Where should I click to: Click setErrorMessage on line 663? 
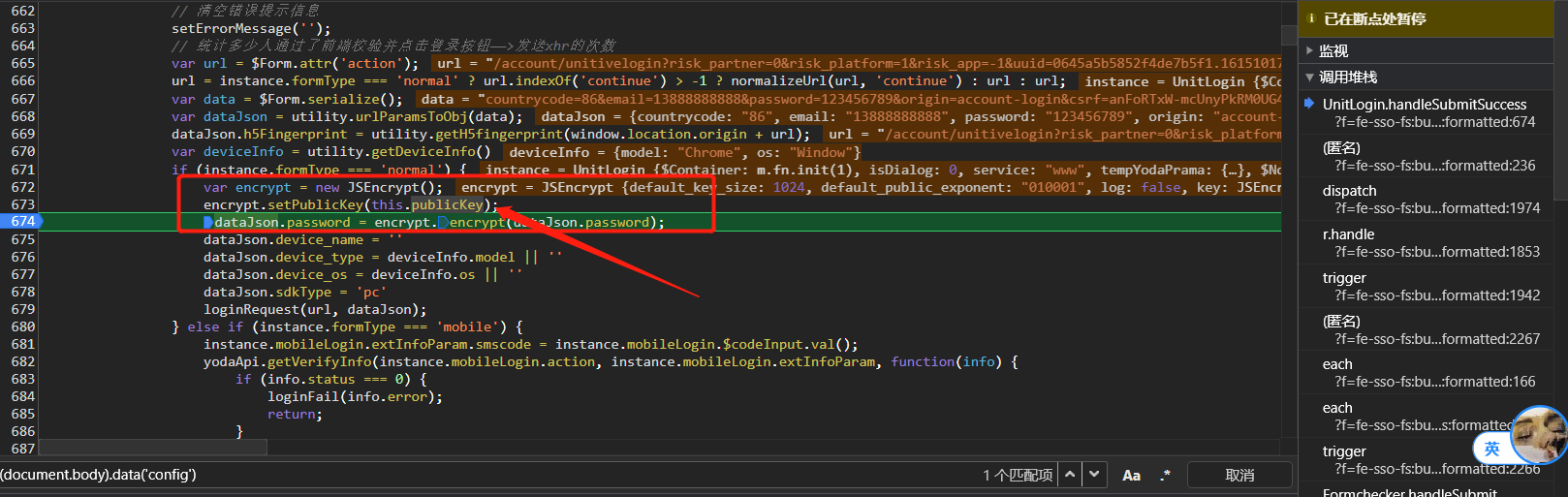(232, 28)
